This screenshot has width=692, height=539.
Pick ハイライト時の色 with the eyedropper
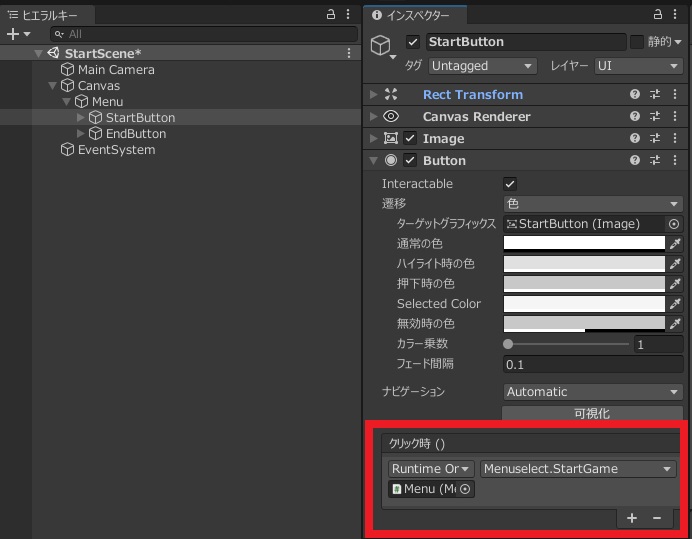click(675, 264)
